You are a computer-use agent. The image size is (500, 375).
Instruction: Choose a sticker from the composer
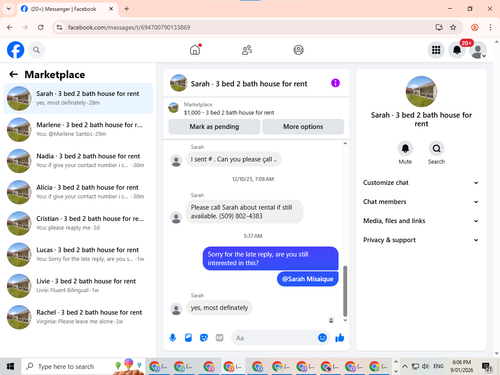click(x=204, y=338)
